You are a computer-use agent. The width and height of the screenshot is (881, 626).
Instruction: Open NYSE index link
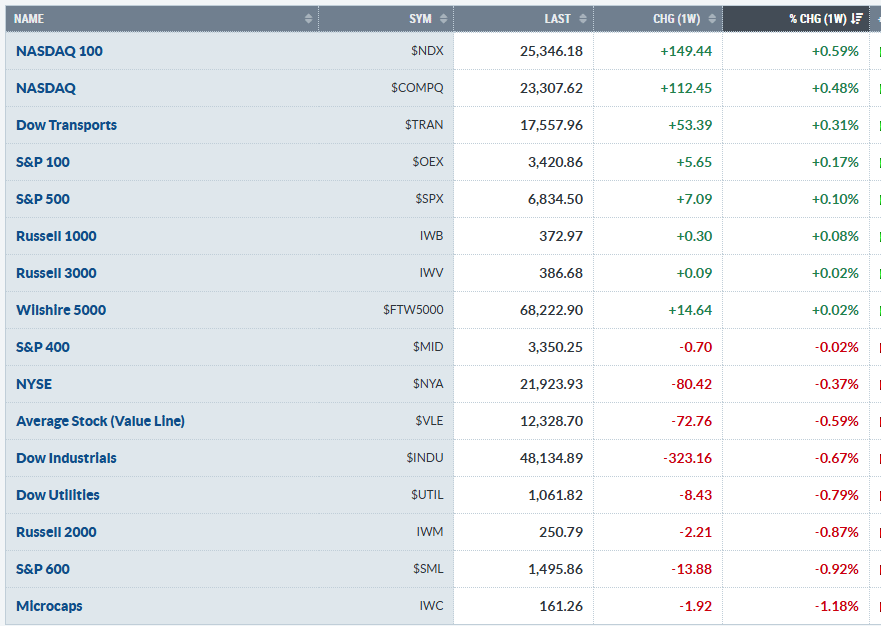click(x=34, y=384)
